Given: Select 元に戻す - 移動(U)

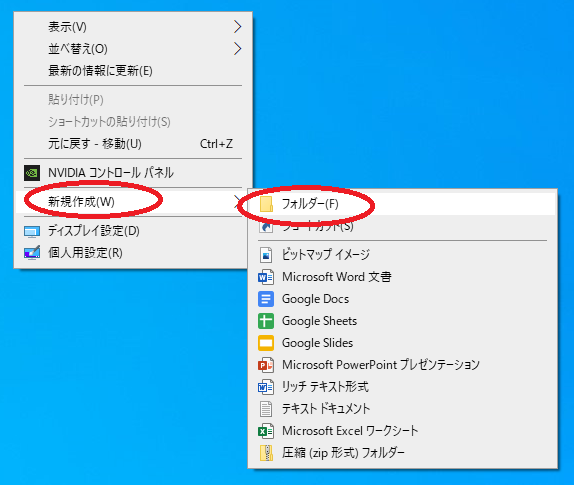Looking at the screenshot, I should [x=133, y=144].
